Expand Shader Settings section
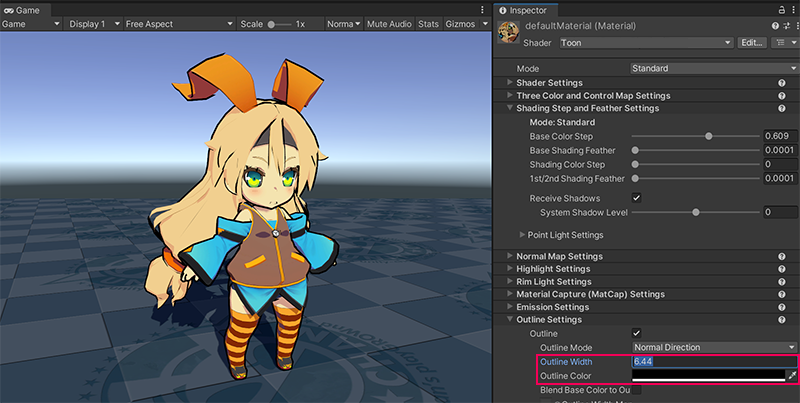Screen dimensions: 800x403 click(510, 83)
